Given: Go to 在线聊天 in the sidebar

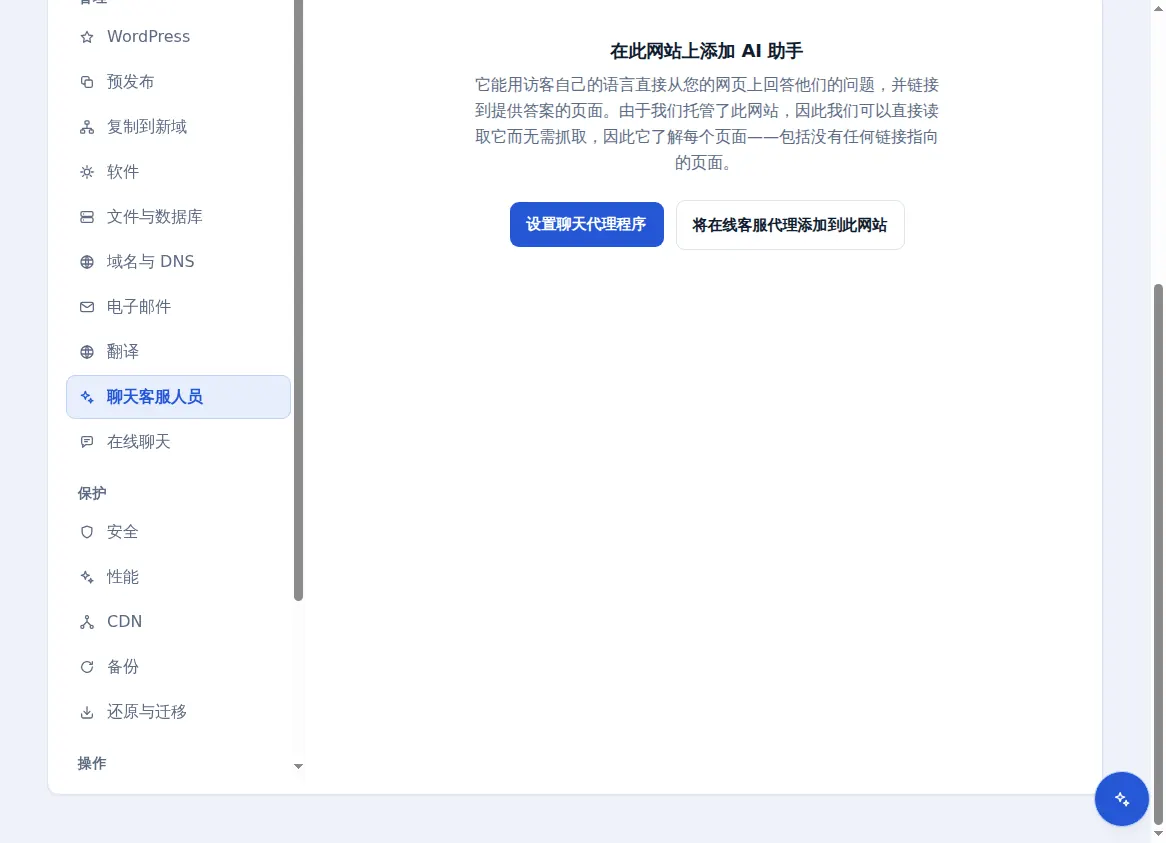Looking at the screenshot, I should point(178,442).
